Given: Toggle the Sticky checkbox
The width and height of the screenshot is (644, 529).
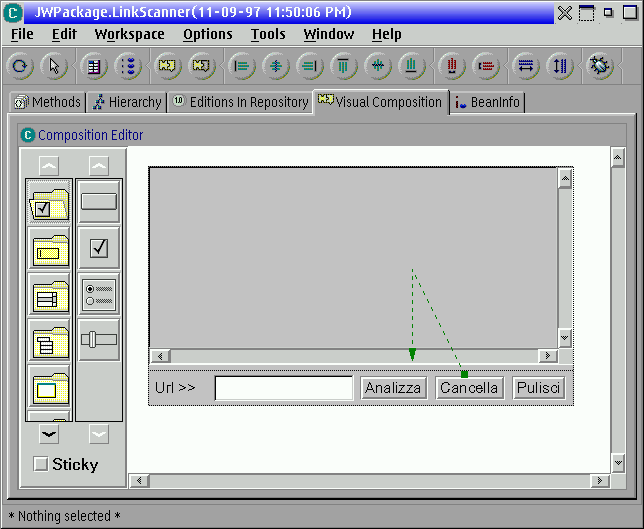Looking at the screenshot, I should coord(41,464).
